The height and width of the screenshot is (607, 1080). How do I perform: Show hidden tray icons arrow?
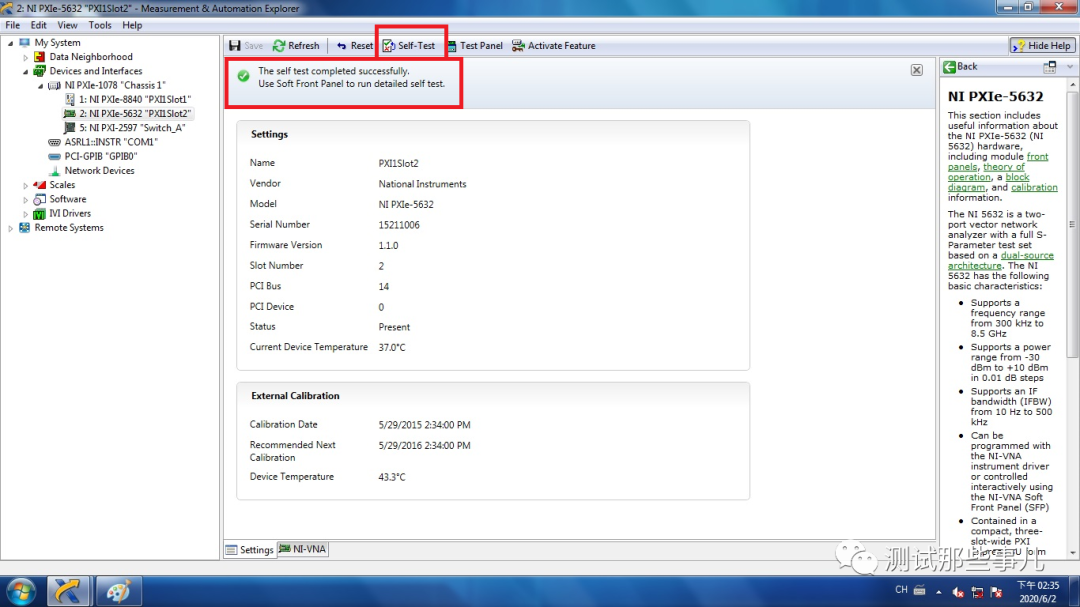click(x=938, y=591)
